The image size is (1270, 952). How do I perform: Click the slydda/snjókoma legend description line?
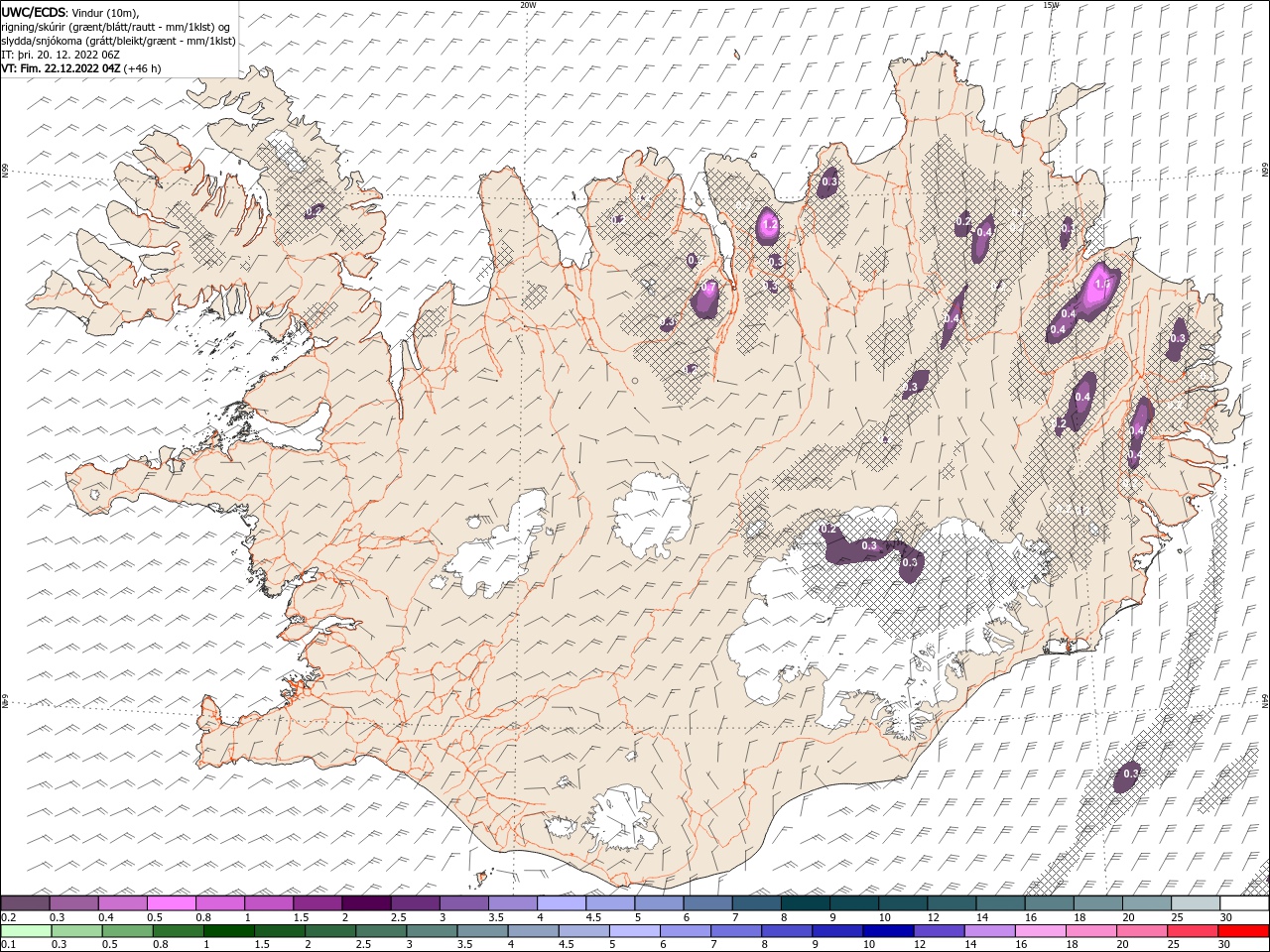pyautogui.click(x=118, y=41)
